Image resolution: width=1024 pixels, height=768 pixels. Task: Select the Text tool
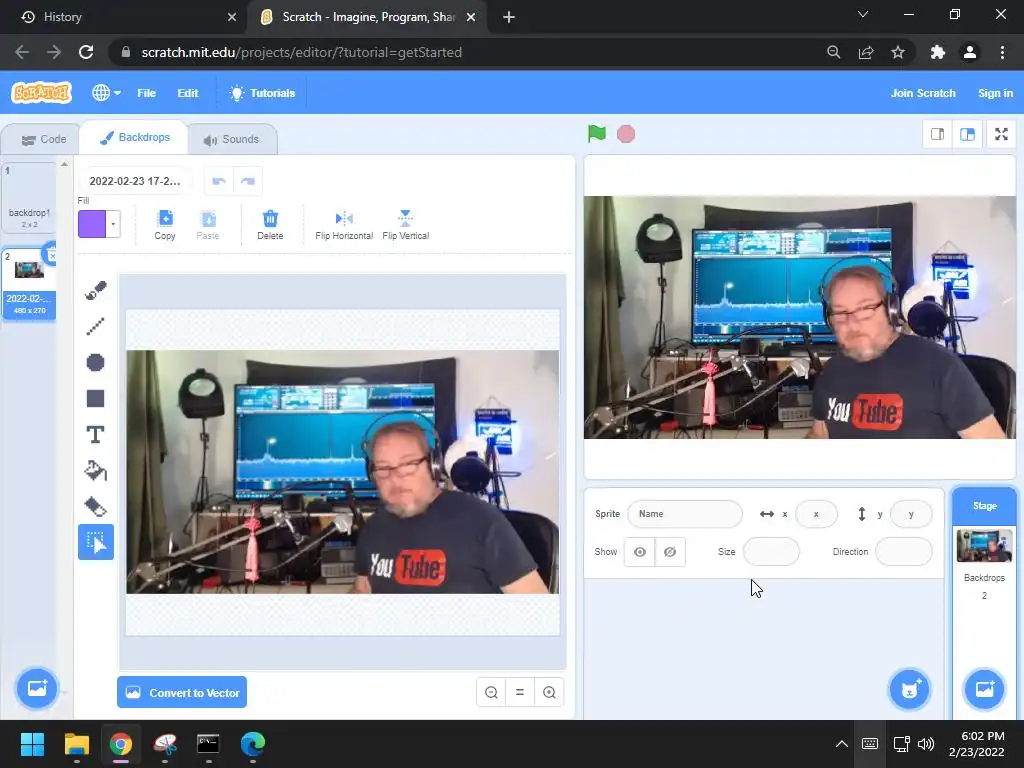[96, 435]
